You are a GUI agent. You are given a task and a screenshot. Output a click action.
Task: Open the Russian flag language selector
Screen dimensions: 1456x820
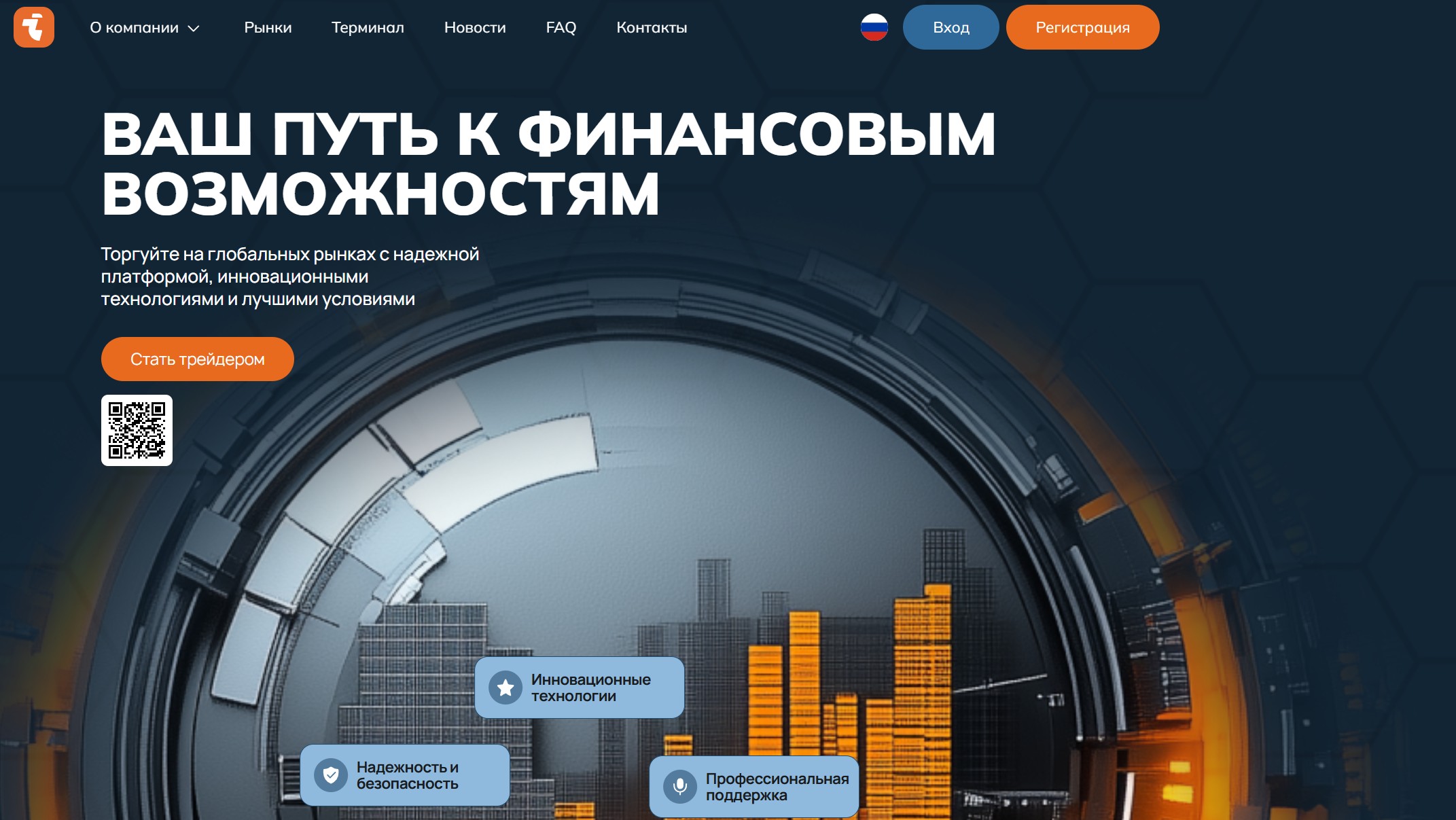(x=874, y=27)
